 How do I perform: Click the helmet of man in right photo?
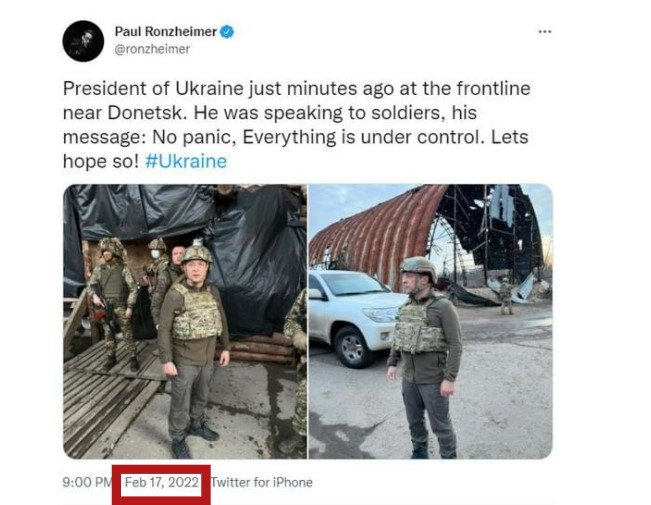click(417, 267)
